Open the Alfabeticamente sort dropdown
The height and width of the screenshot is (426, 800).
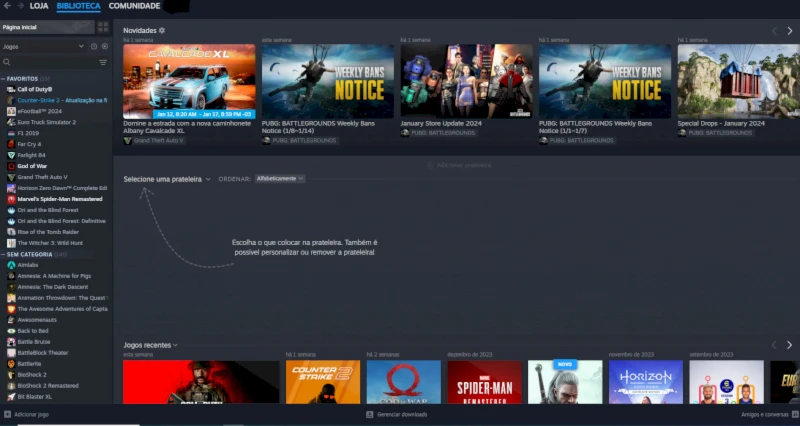tap(280, 179)
